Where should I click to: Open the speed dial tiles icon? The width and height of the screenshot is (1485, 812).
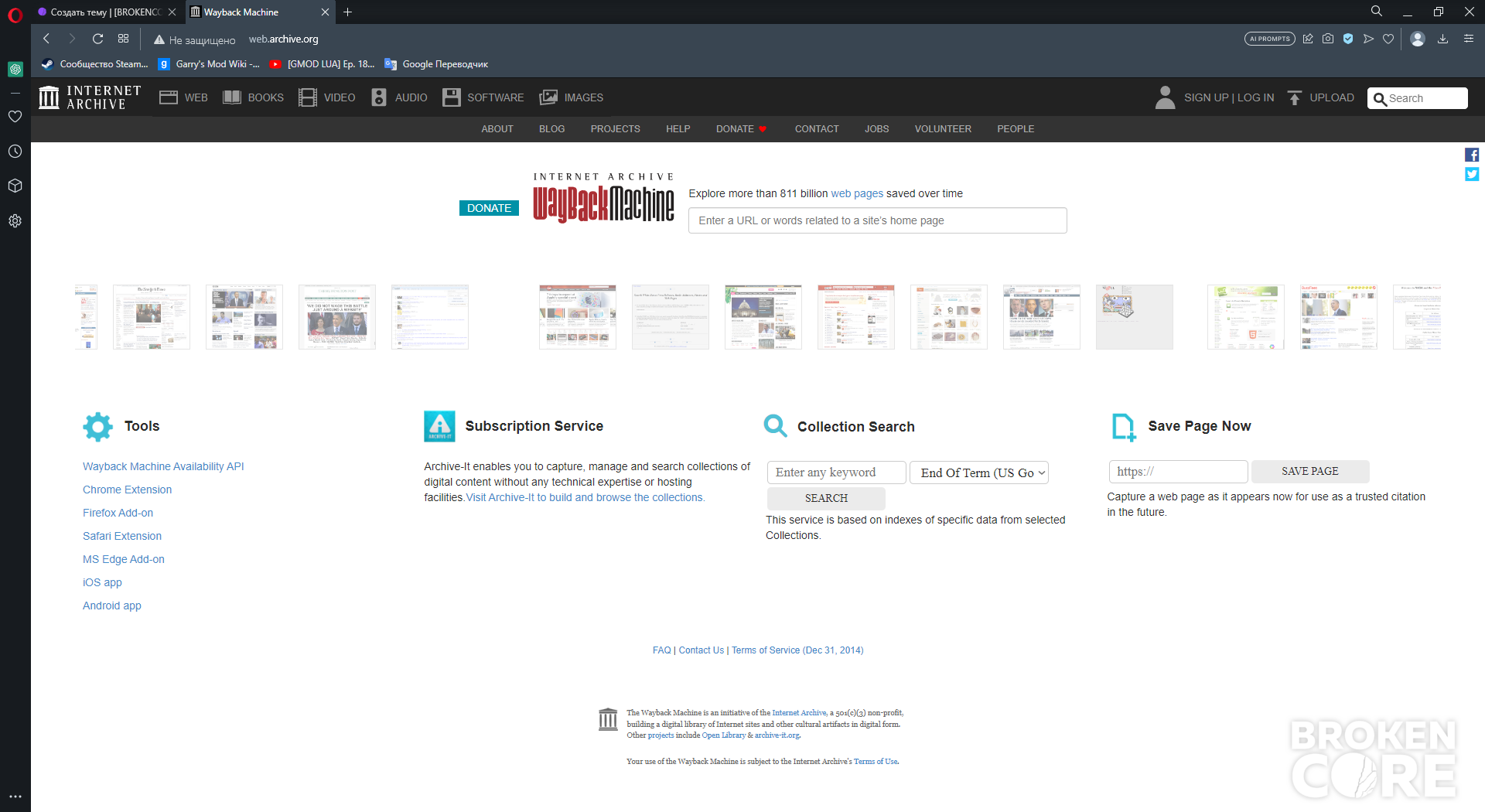pos(123,39)
